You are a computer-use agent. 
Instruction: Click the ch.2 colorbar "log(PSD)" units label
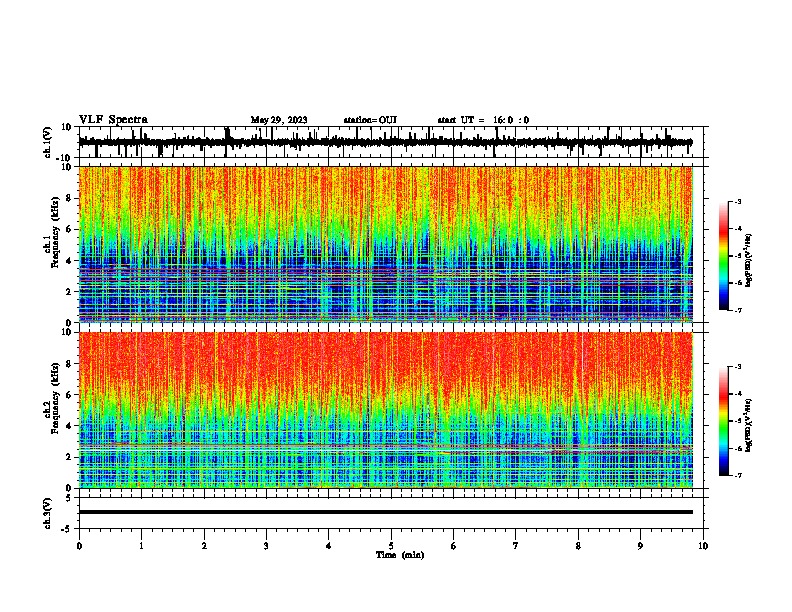[748, 425]
